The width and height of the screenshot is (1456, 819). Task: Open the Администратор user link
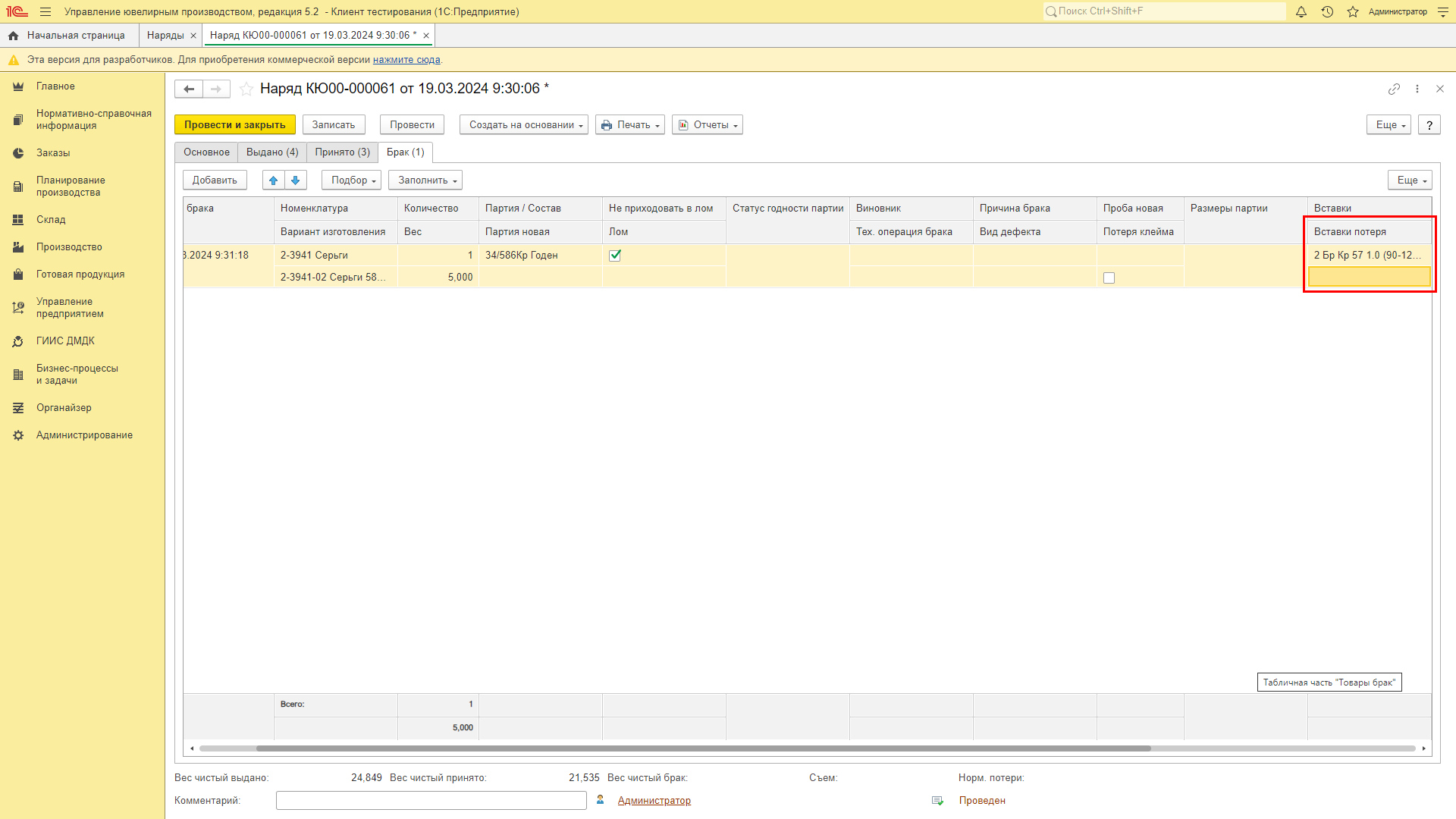654,801
